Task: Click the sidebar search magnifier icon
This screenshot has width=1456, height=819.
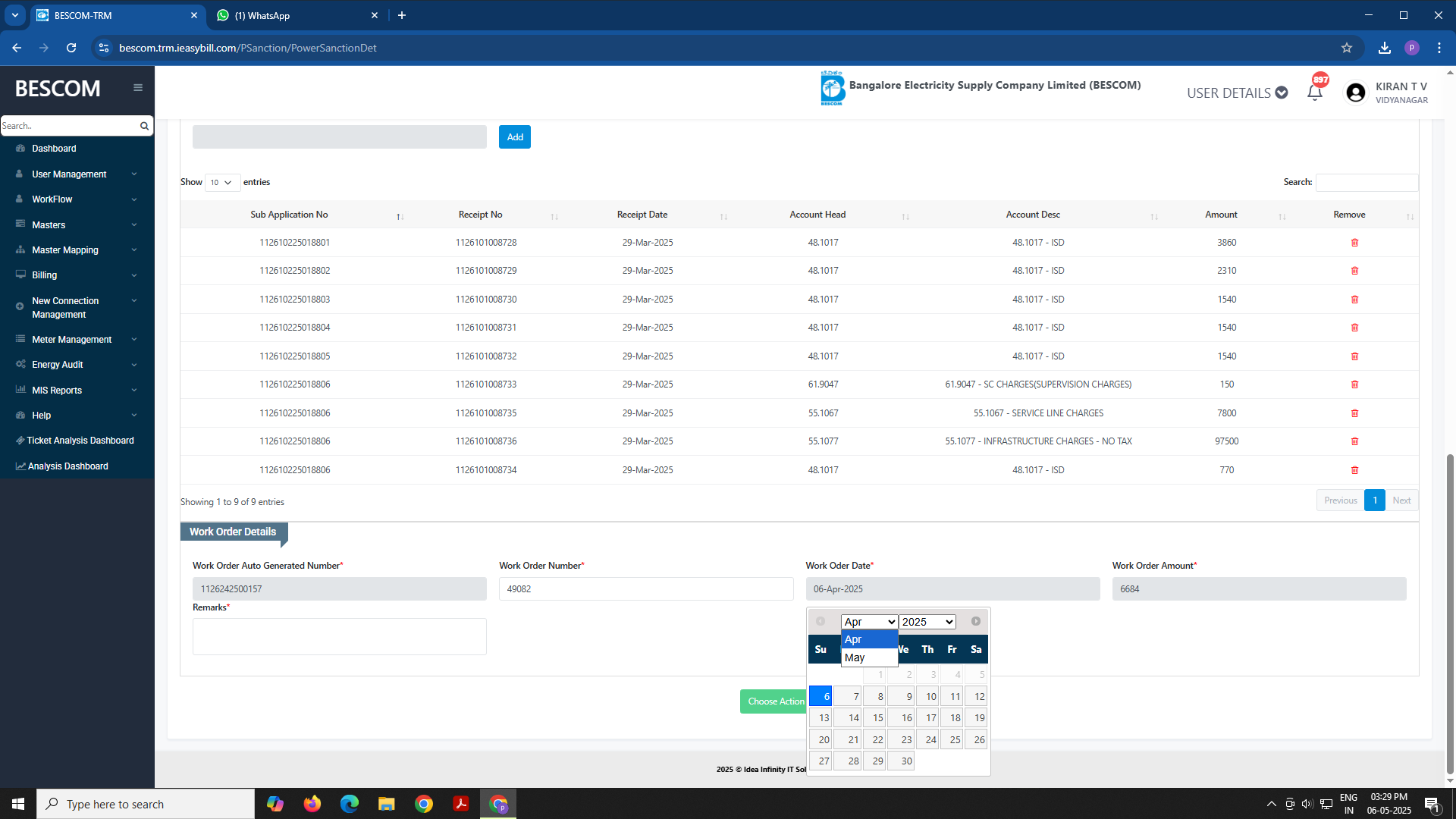Action: (x=144, y=126)
